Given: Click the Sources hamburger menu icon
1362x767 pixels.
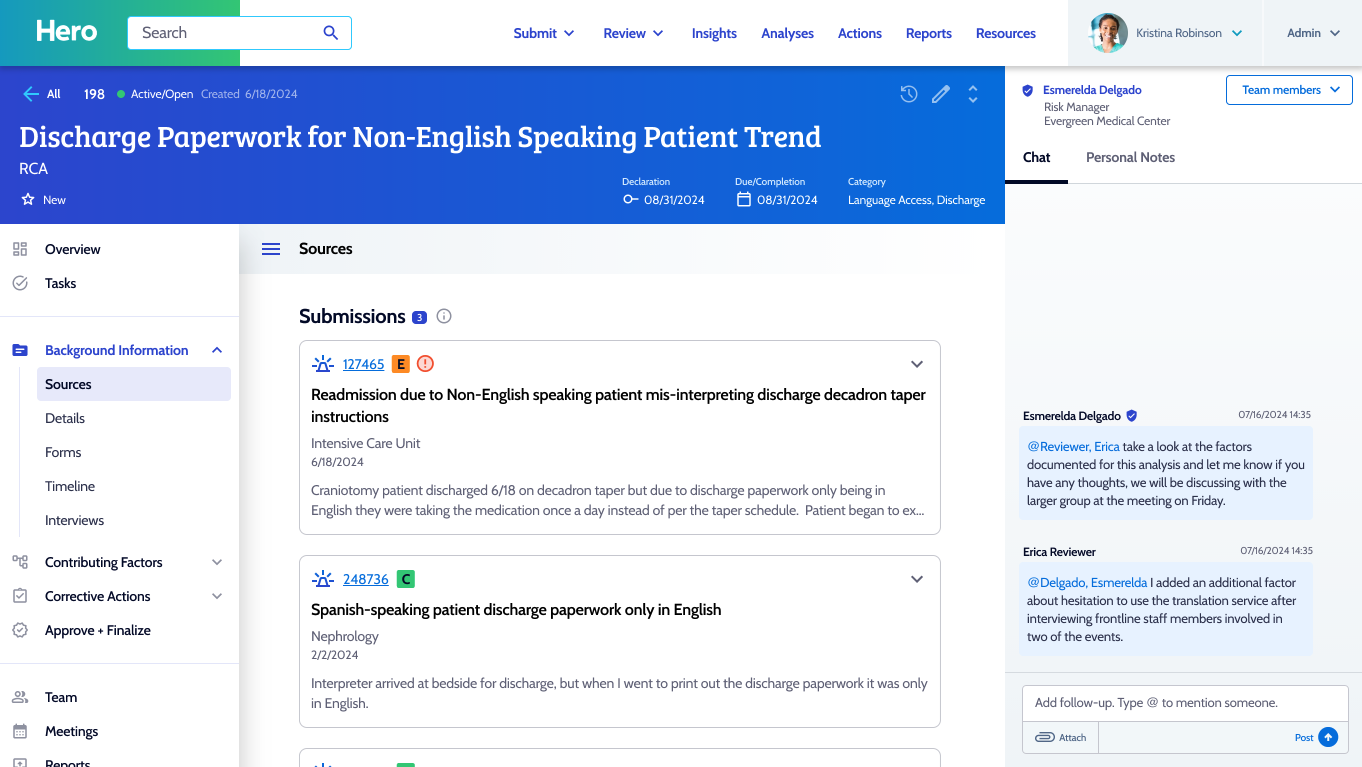Looking at the screenshot, I should [271, 249].
